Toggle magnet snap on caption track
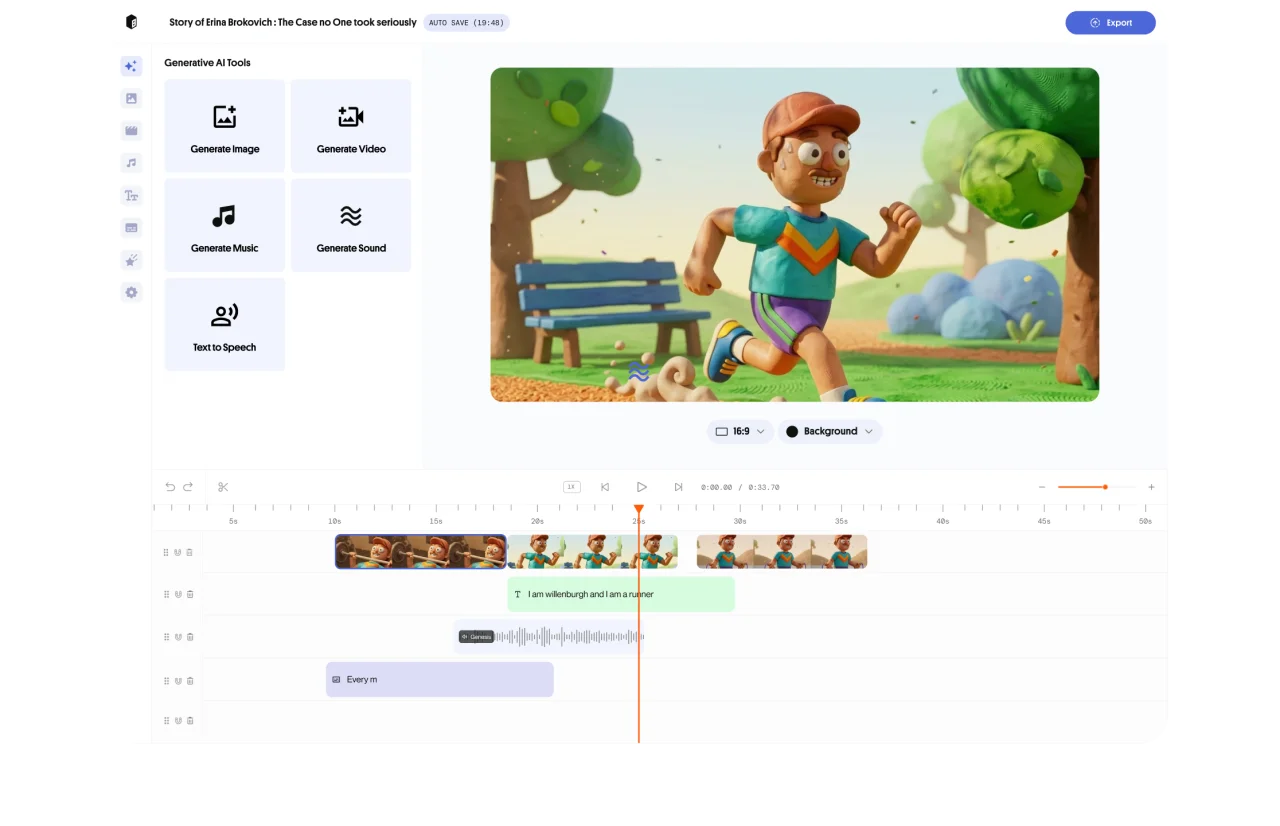 point(178,680)
